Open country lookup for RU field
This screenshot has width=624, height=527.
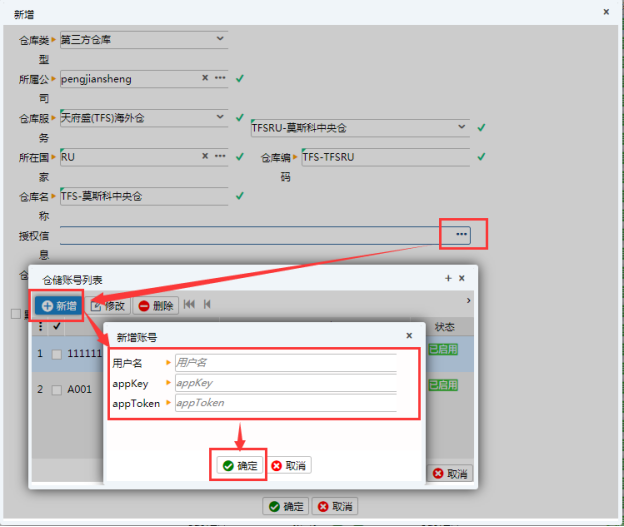220,157
